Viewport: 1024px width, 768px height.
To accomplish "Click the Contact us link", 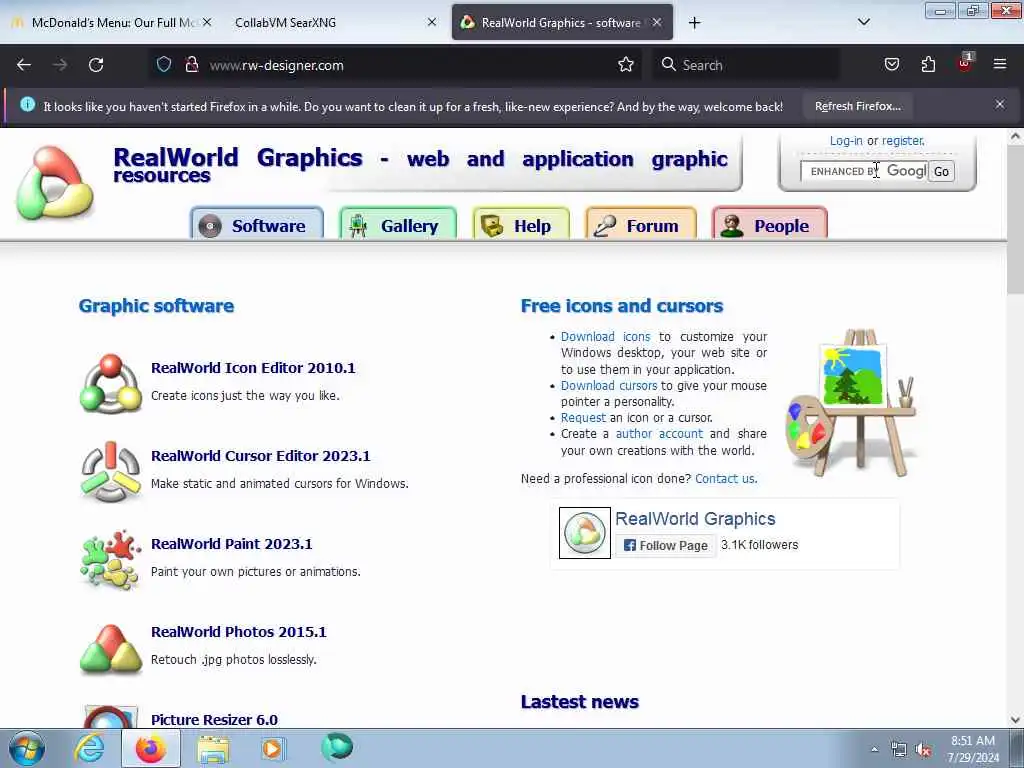I will point(726,479).
